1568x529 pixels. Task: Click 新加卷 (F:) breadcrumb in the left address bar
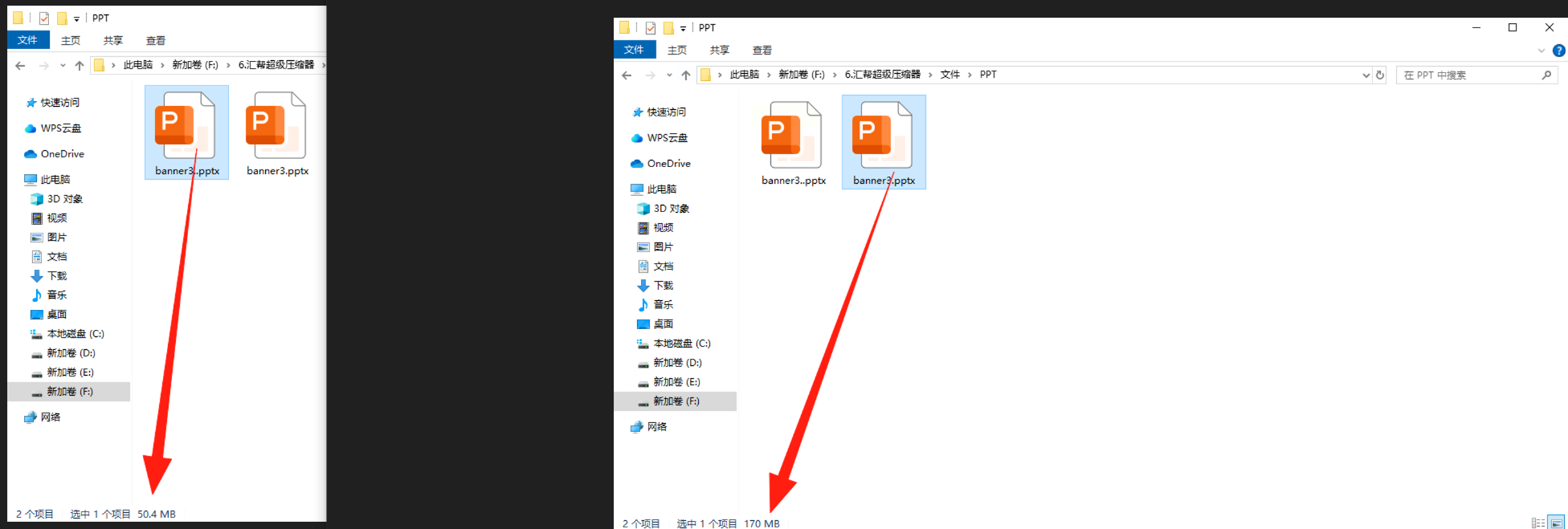click(x=195, y=65)
